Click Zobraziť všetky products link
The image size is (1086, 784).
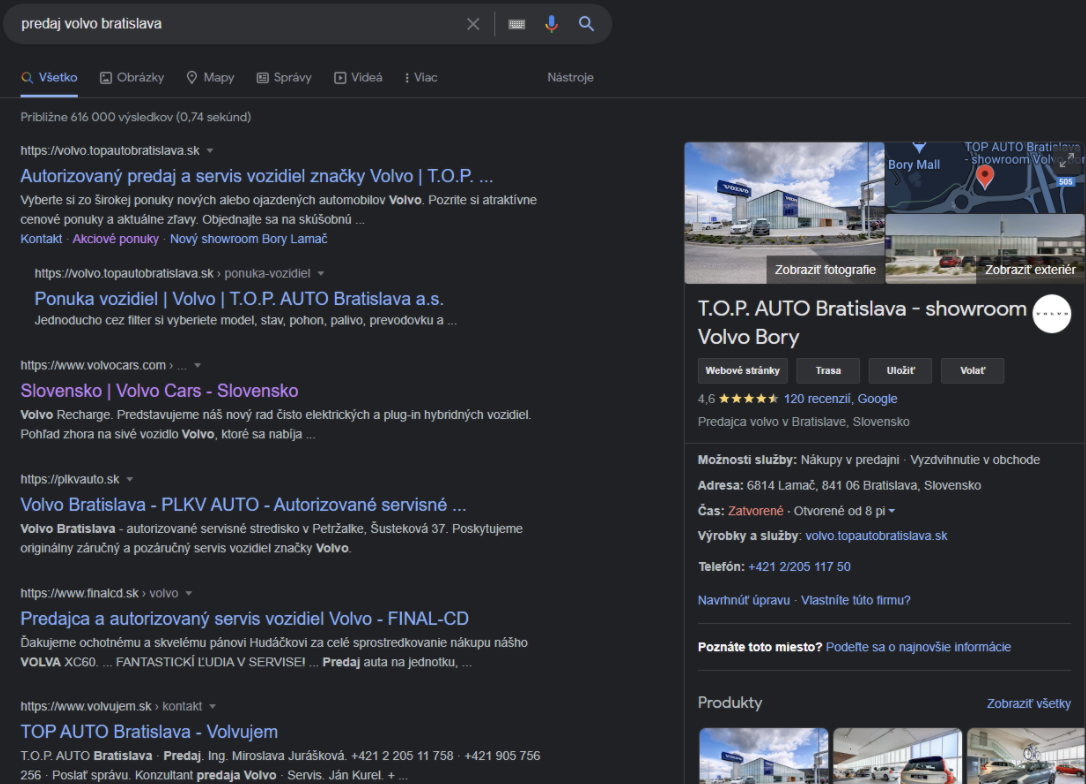tap(1029, 704)
